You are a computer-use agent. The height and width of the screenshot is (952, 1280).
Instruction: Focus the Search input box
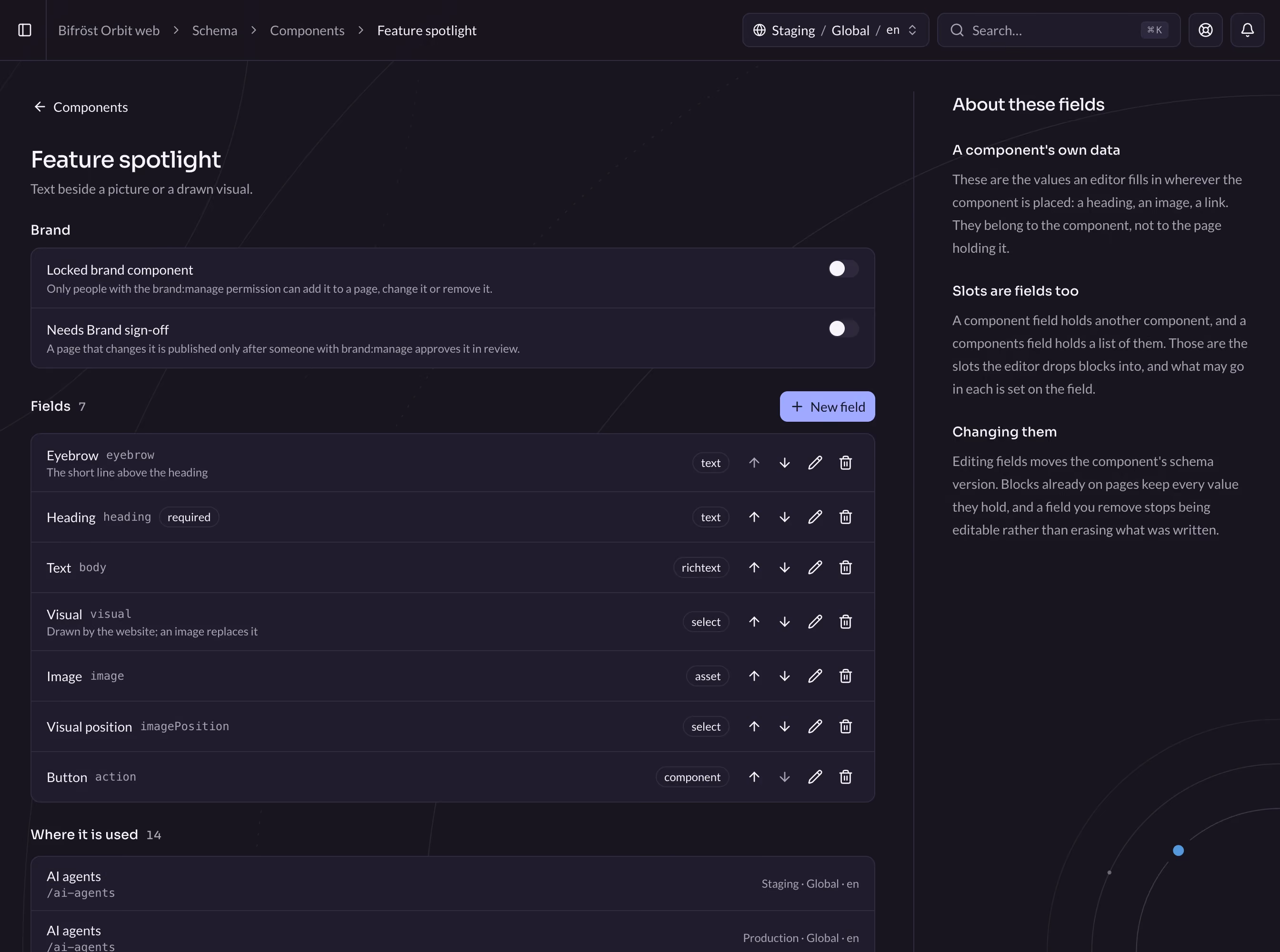(x=1059, y=30)
